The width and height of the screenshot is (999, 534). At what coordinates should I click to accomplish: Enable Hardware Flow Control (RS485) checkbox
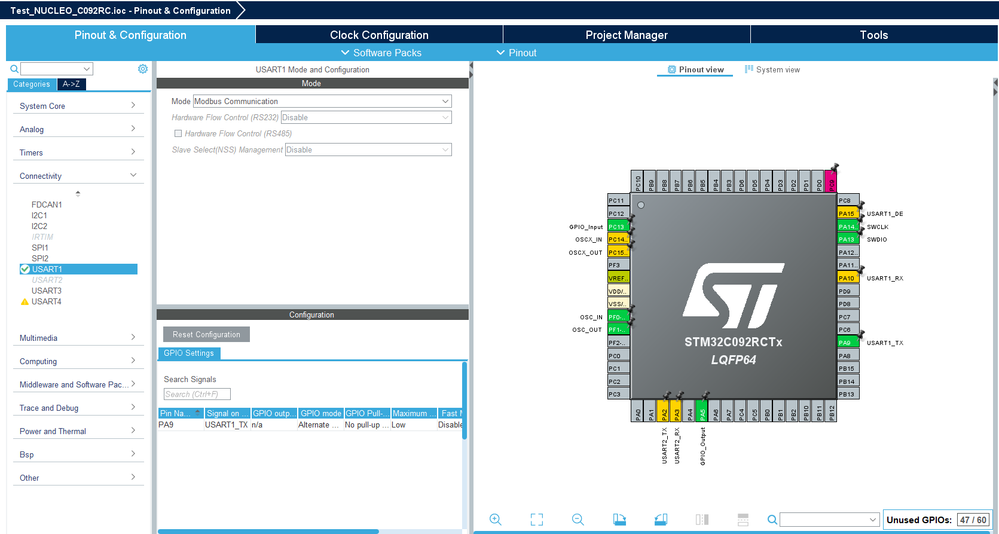[178, 133]
